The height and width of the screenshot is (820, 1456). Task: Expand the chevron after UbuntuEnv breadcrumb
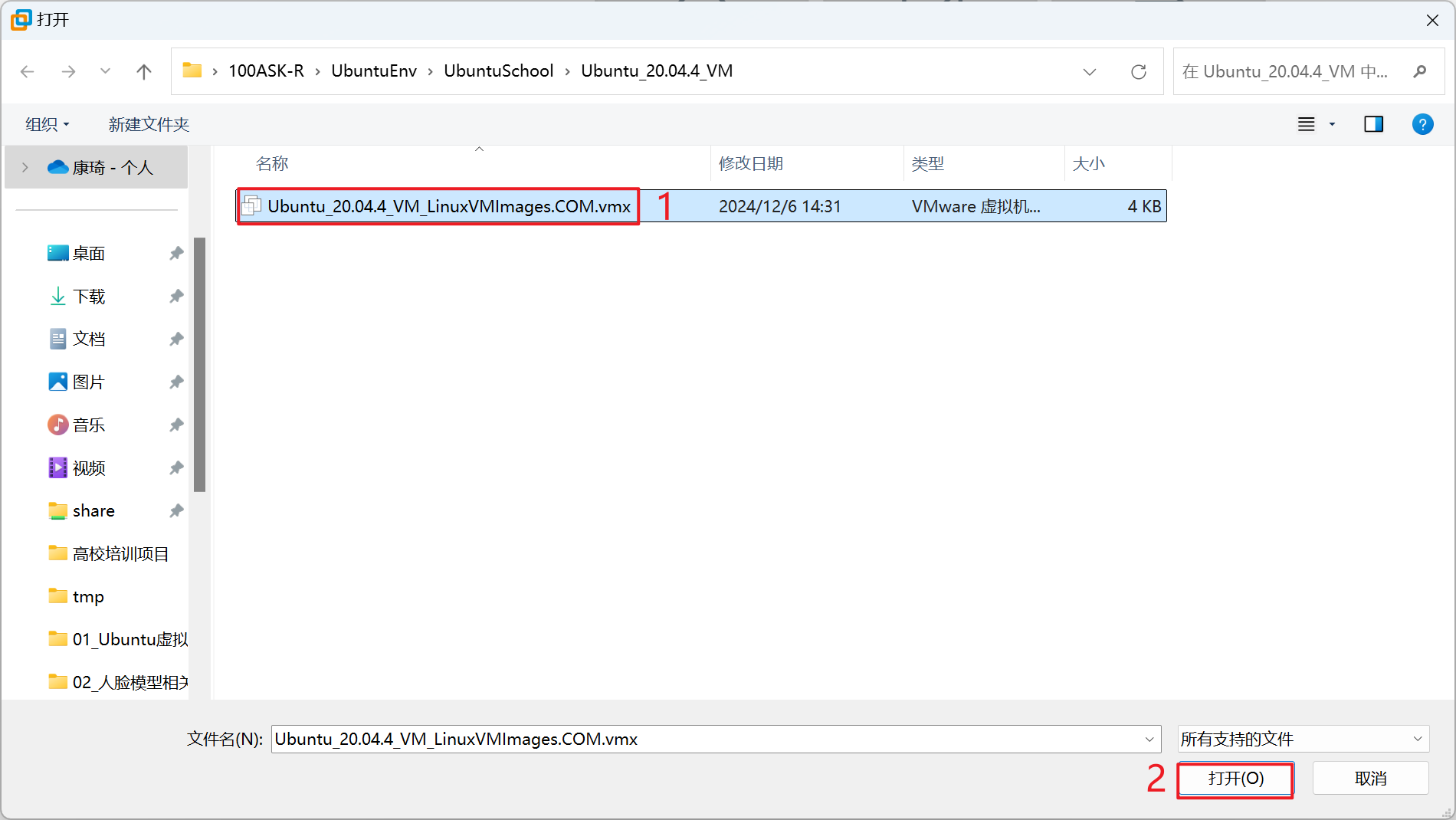pos(431,71)
